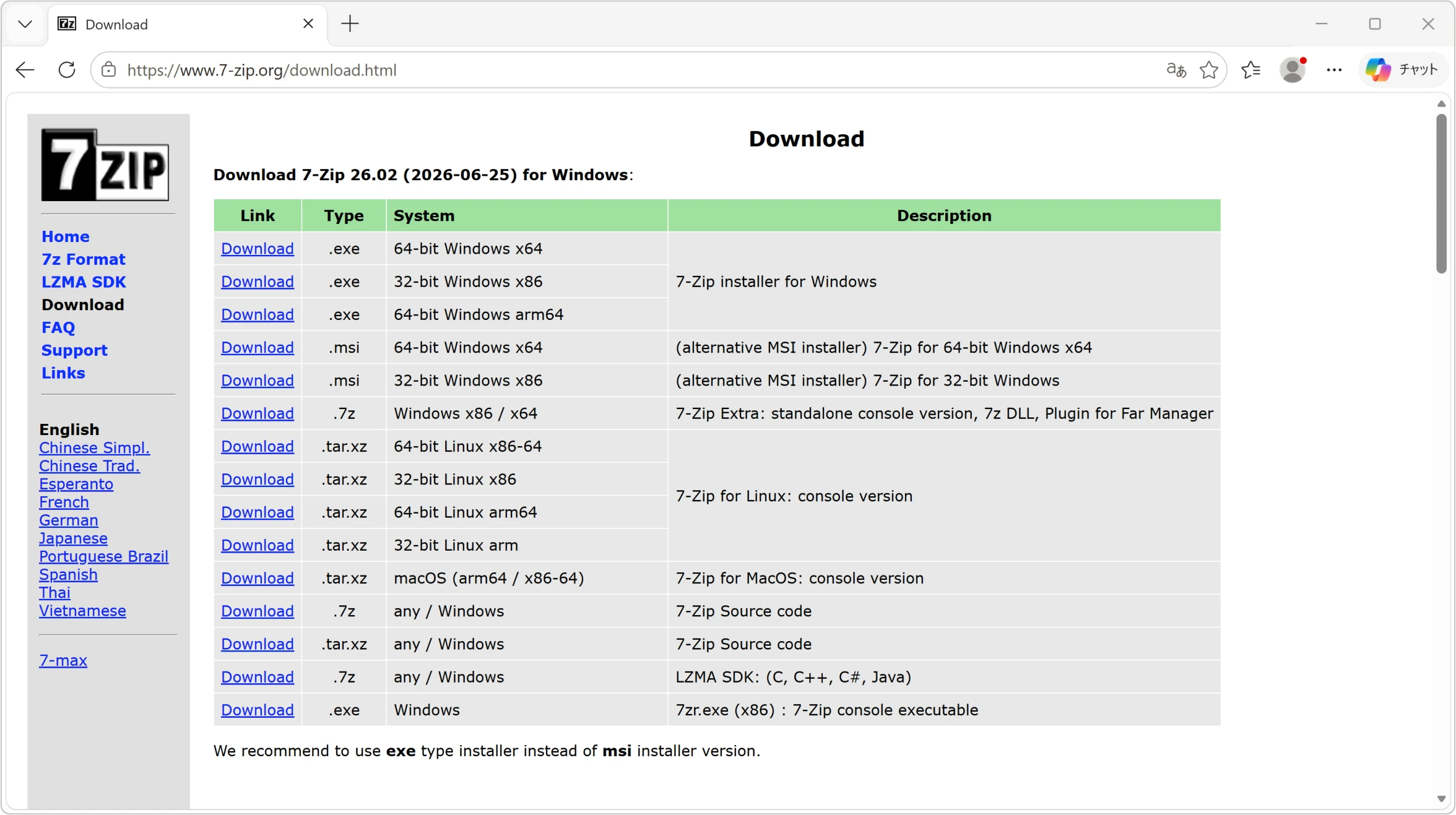Switch language to French
The width and height of the screenshot is (1456, 815).
64,502
